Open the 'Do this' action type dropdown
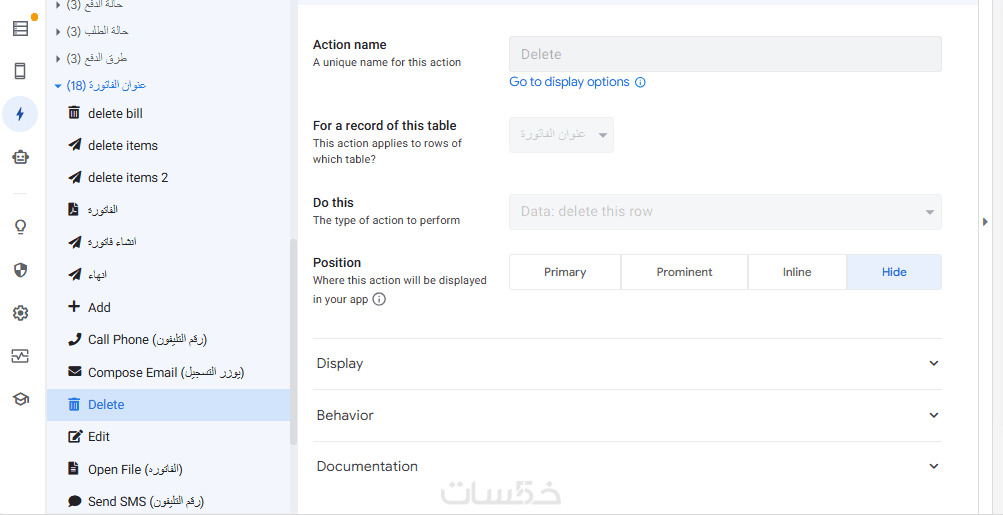The width and height of the screenshot is (1003, 515). click(725, 212)
